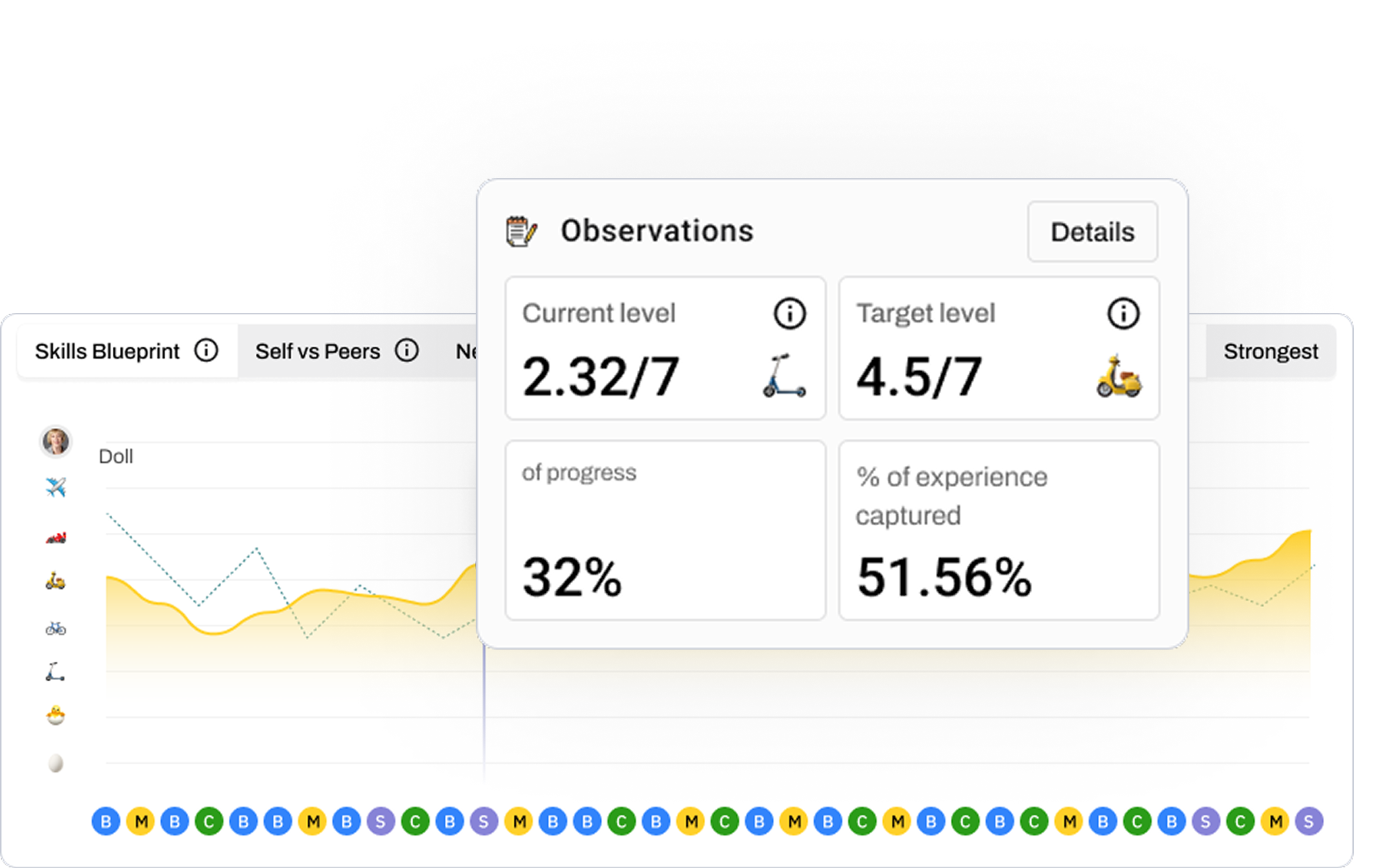Click the first blue B skill marker

point(106,822)
